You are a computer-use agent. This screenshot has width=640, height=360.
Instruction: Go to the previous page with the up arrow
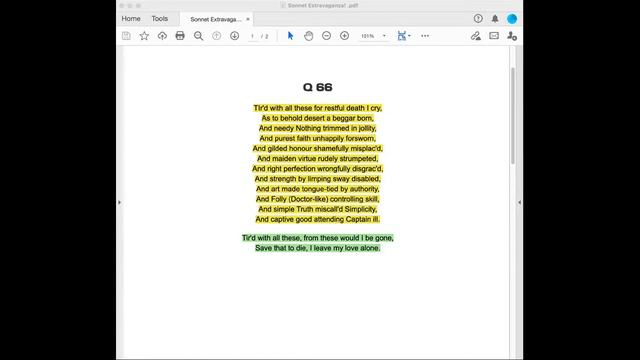pos(216,36)
